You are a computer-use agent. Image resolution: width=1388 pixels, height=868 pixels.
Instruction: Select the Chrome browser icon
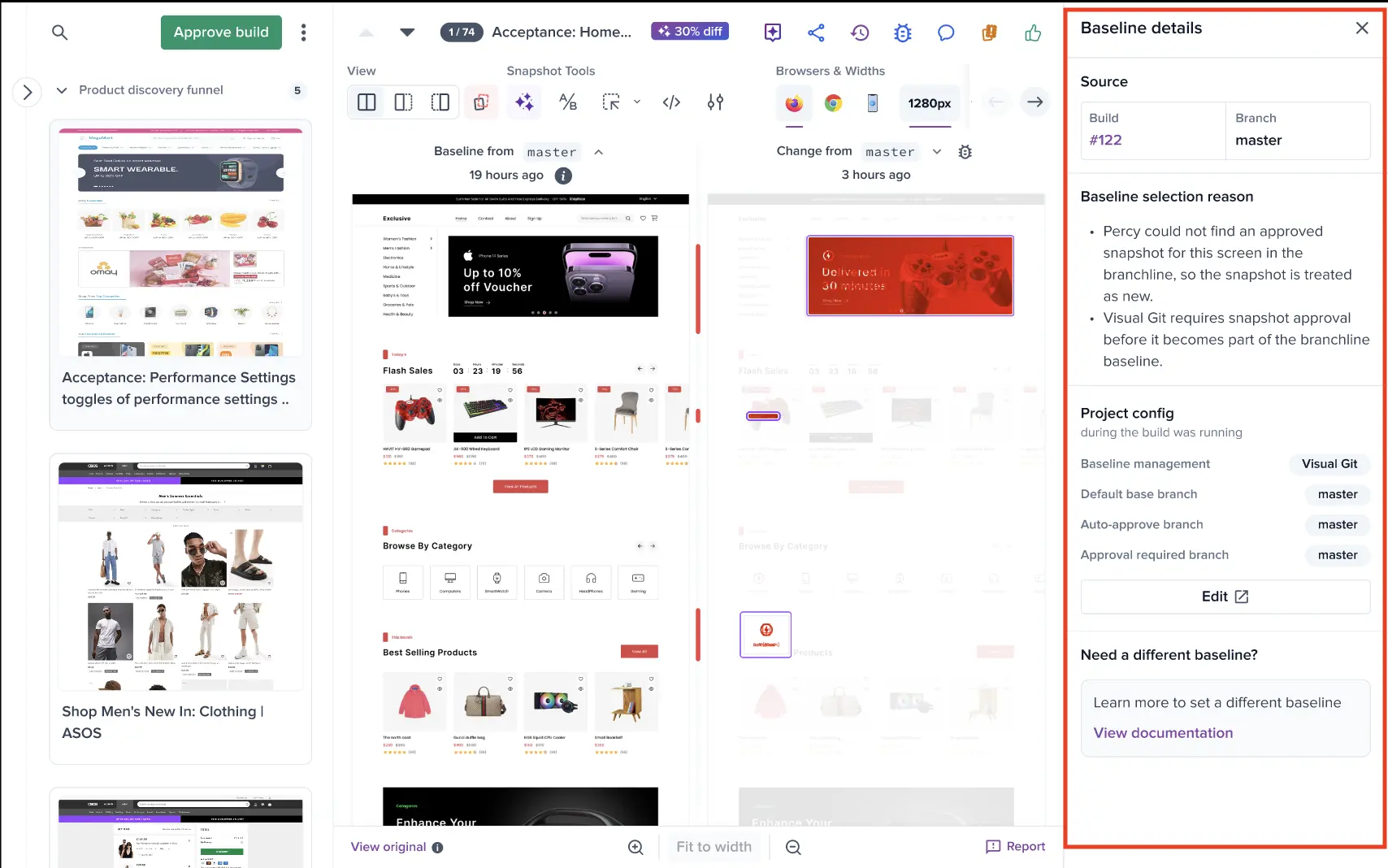point(833,103)
